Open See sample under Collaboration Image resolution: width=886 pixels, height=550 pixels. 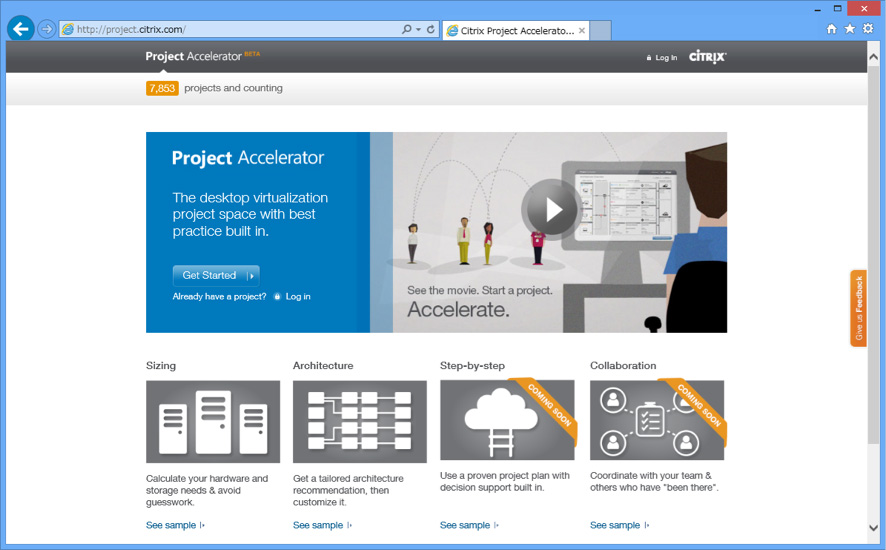619,525
